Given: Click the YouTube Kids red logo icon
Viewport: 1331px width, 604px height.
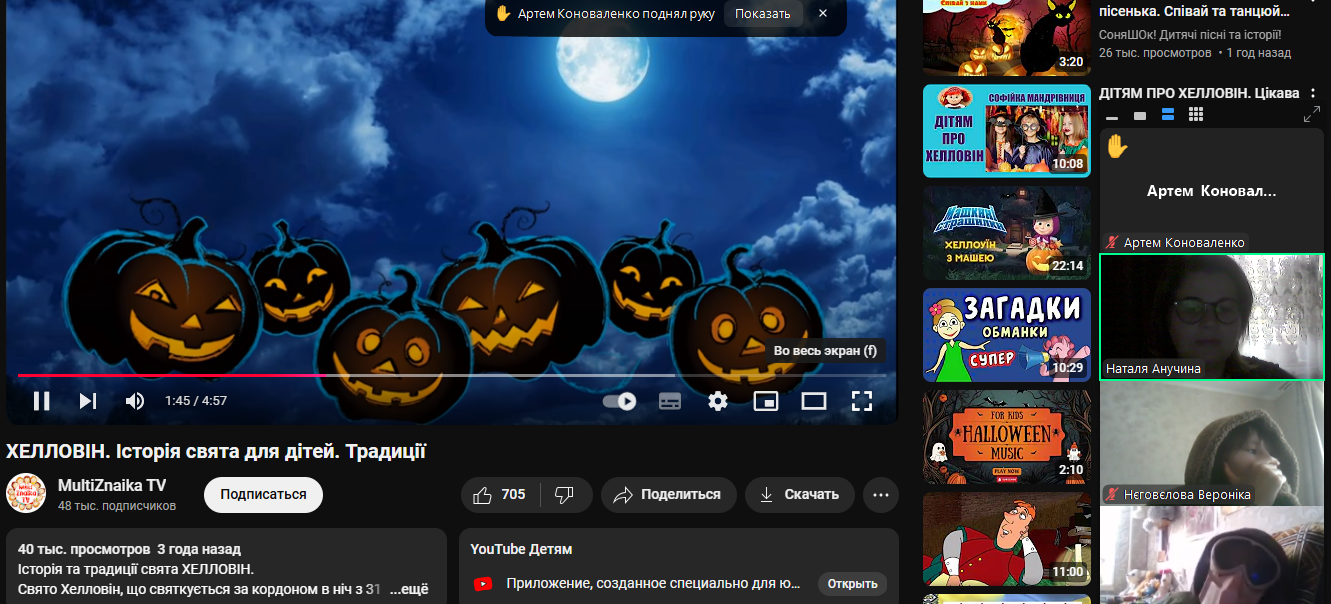Looking at the screenshot, I should click(483, 584).
